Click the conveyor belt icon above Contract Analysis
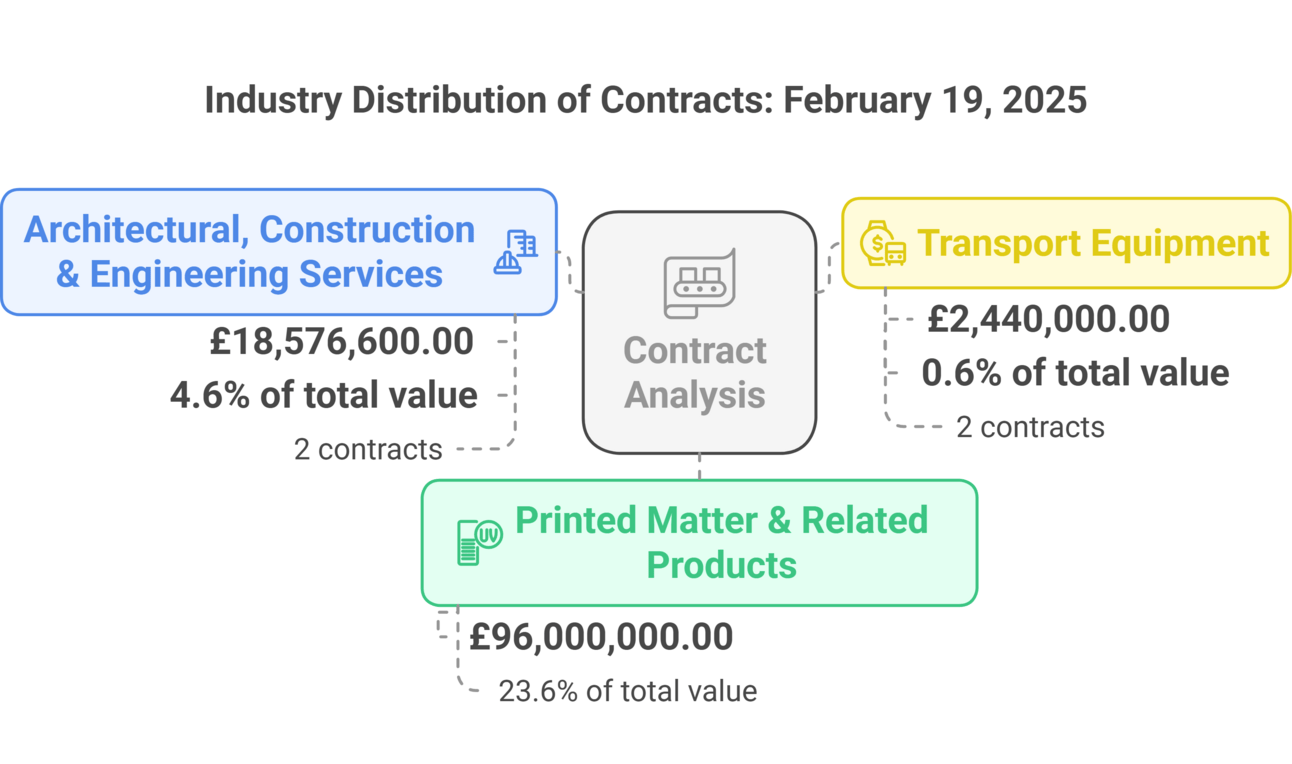The height and width of the screenshot is (764, 1292). coord(699,283)
